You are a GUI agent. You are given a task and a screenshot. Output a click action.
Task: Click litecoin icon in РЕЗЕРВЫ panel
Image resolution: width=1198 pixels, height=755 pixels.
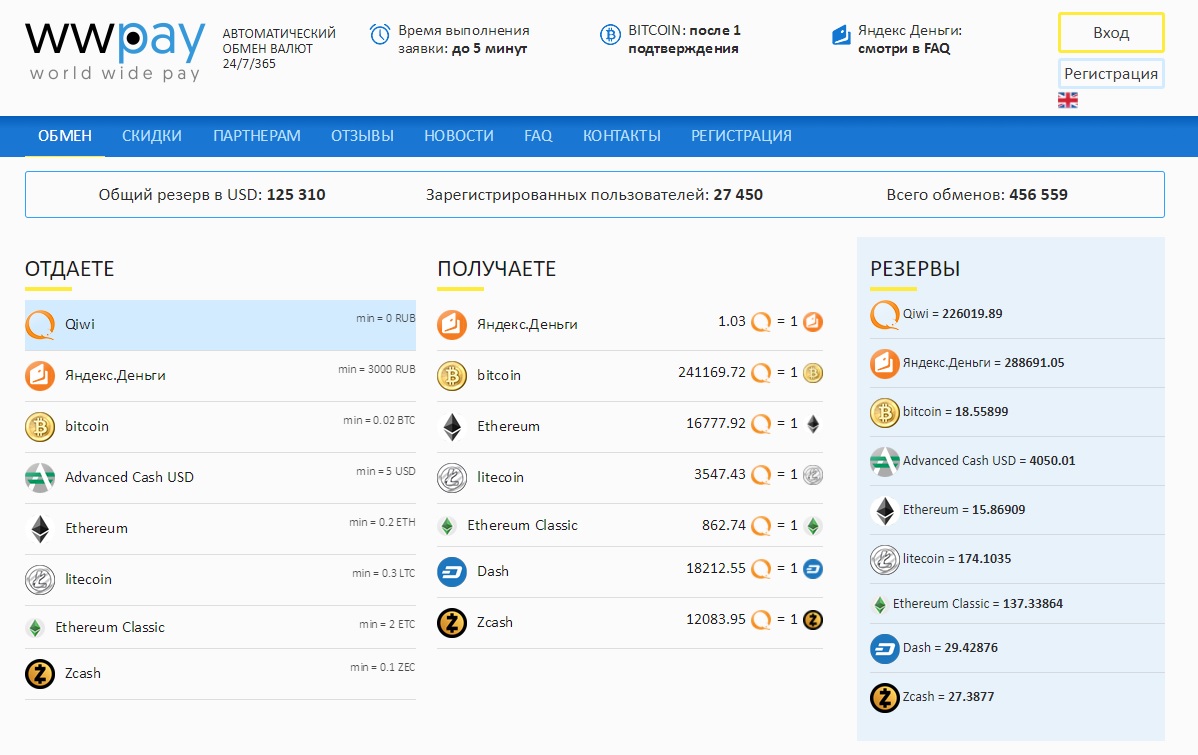885,560
